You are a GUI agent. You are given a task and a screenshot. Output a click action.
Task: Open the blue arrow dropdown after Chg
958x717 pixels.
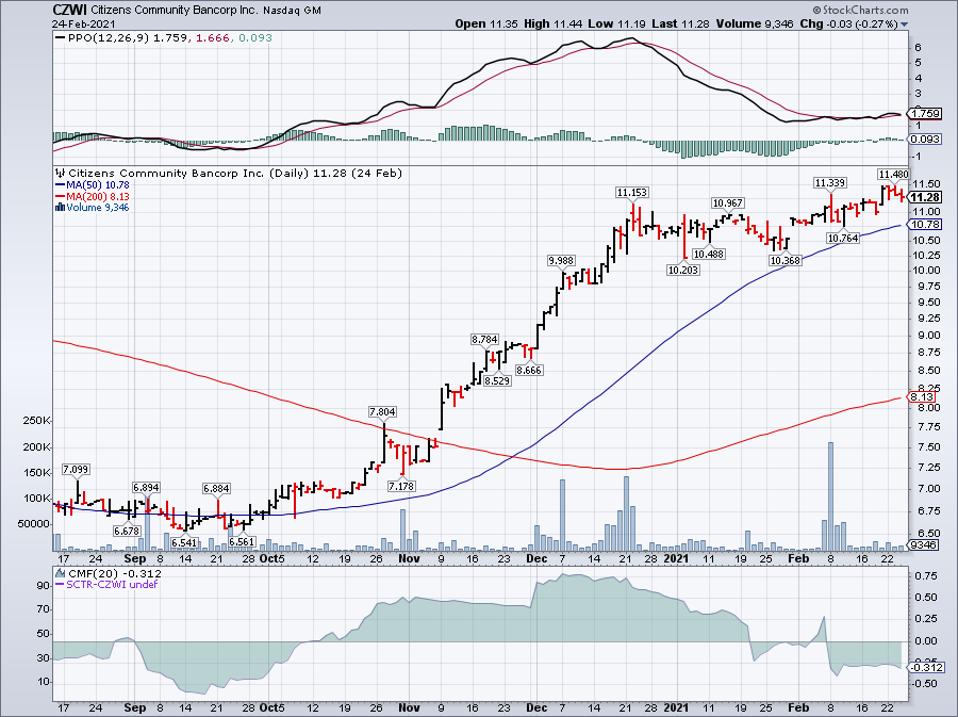904,24
